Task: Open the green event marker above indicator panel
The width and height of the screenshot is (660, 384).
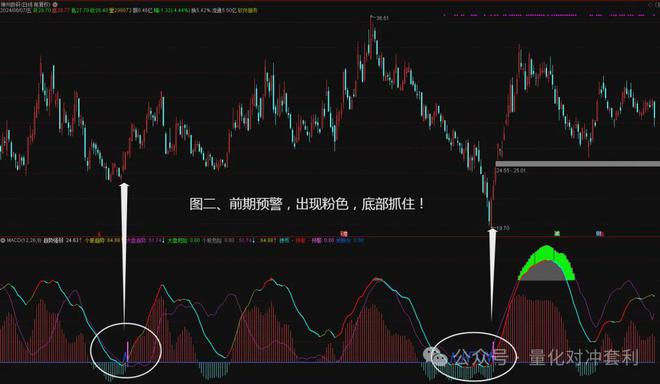Action: (557, 234)
